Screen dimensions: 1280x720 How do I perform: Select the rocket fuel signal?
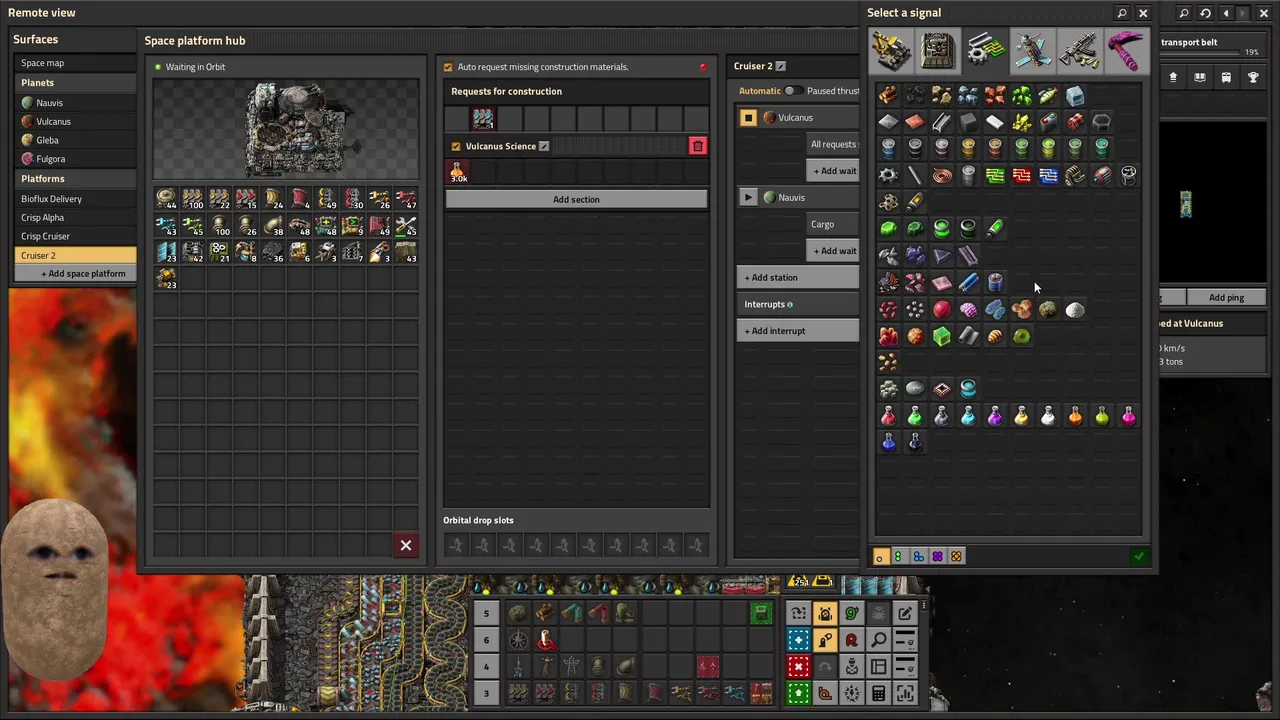click(915, 202)
